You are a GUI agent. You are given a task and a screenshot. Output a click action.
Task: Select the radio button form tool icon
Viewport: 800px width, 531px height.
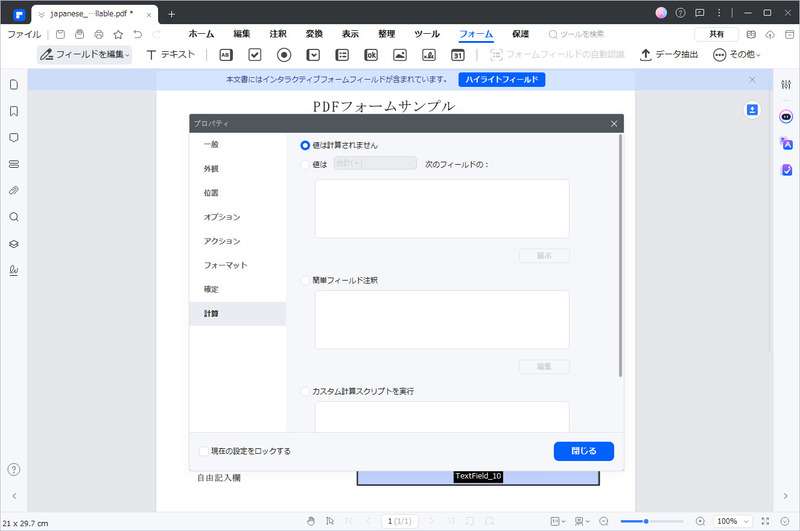(284, 55)
